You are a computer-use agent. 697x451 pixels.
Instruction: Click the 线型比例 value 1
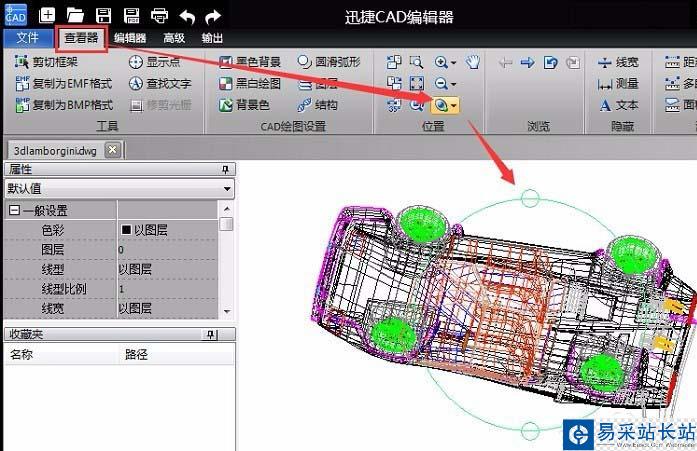167,289
